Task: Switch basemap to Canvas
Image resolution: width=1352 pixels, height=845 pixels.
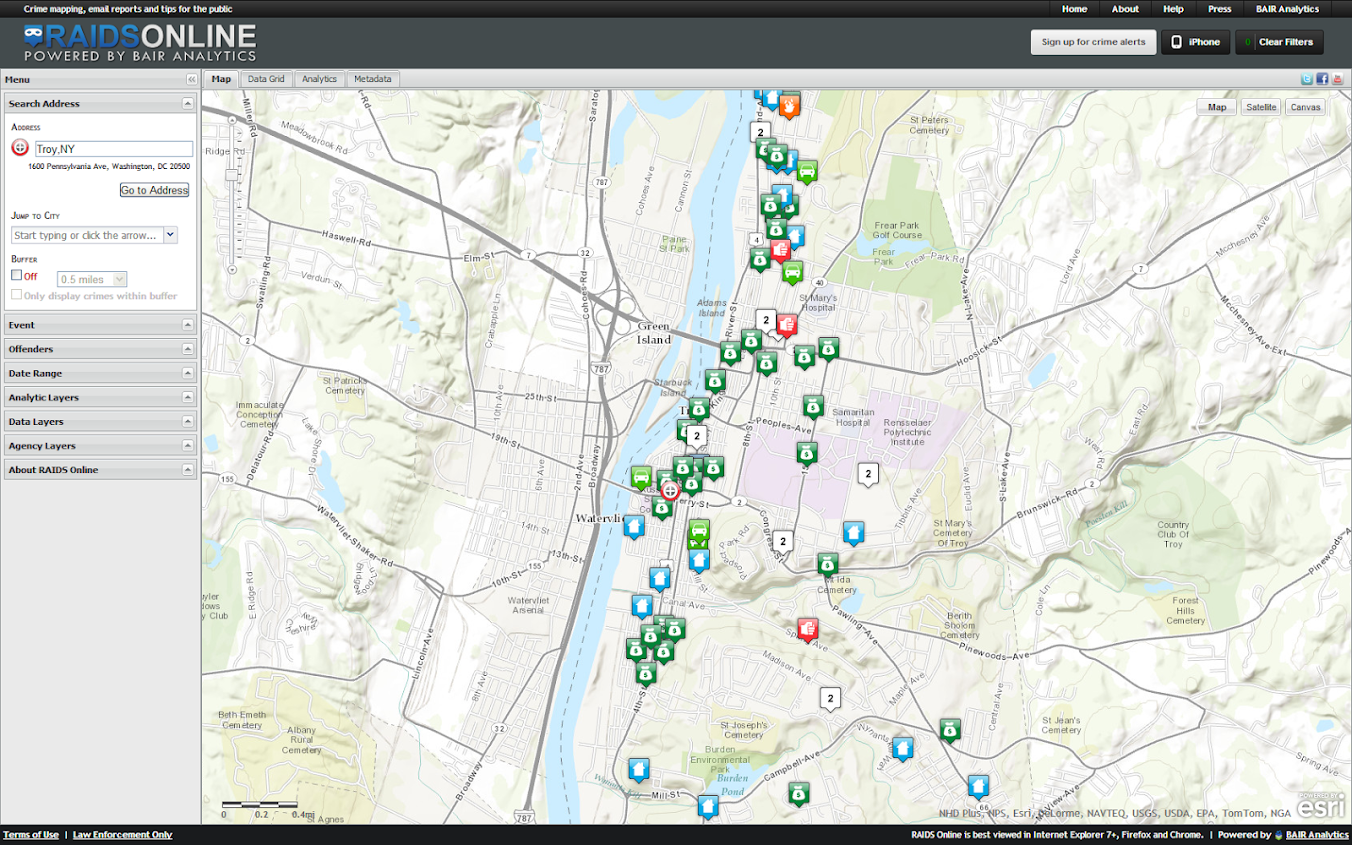Action: (1305, 107)
